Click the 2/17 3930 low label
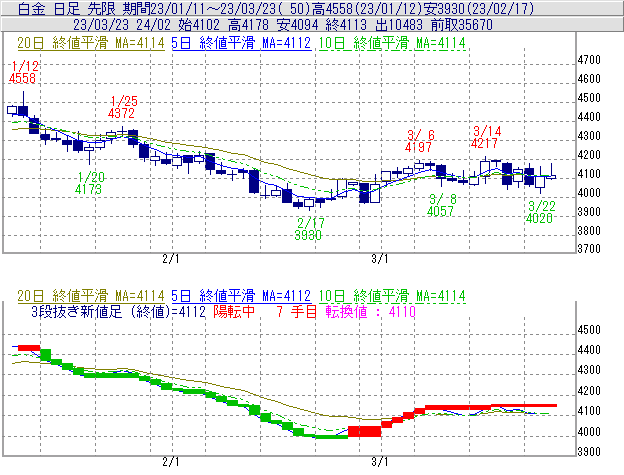The width and height of the screenshot is (624, 475). (309, 229)
